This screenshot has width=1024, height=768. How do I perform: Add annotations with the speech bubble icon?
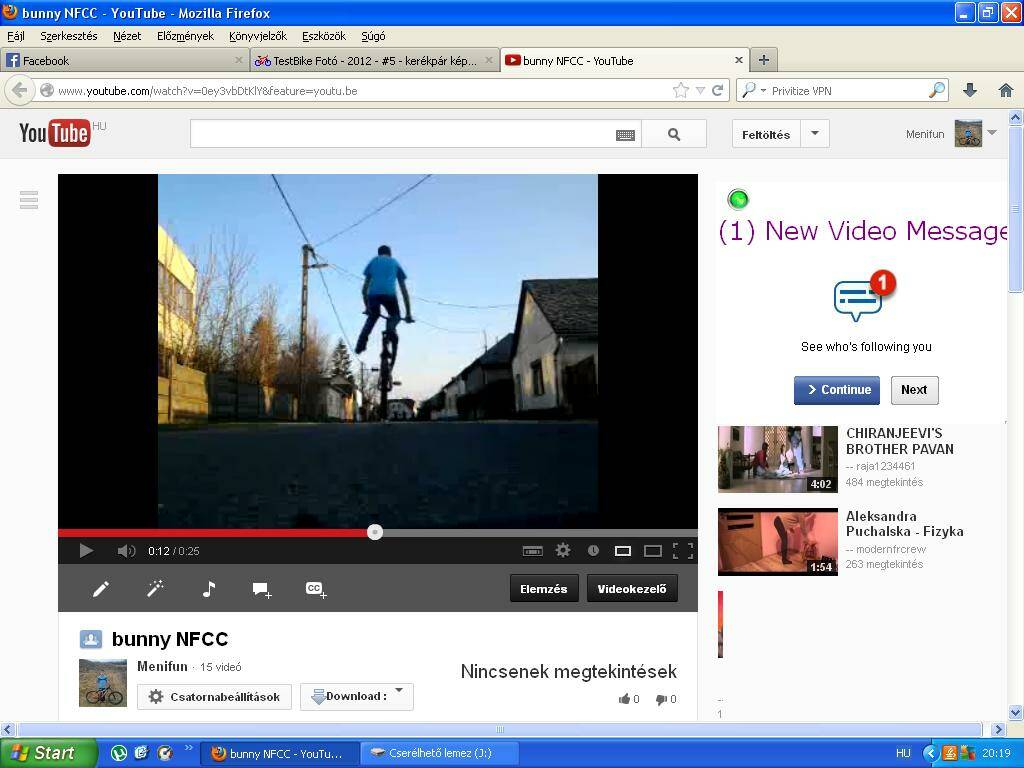[262, 590]
